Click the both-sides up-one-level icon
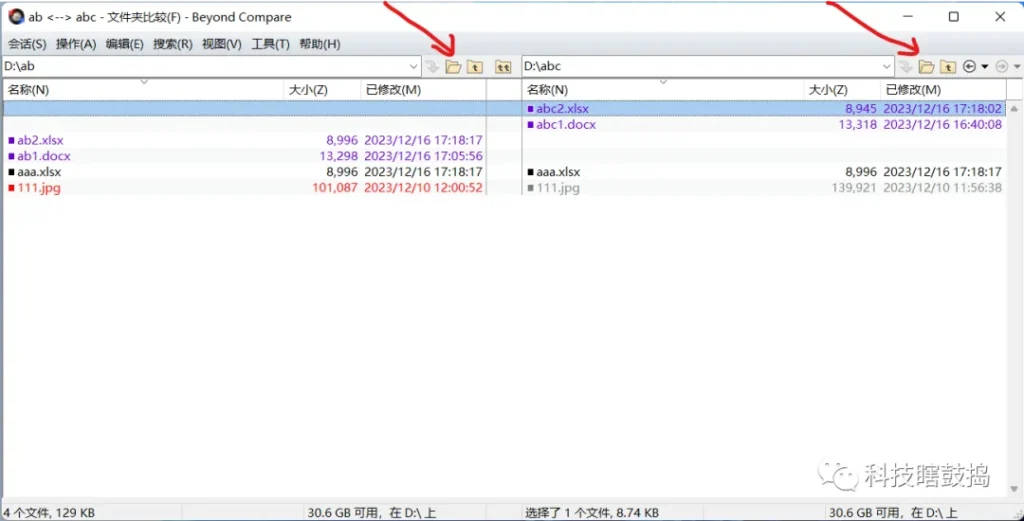Screen dimensions: 1024x521 502,67
